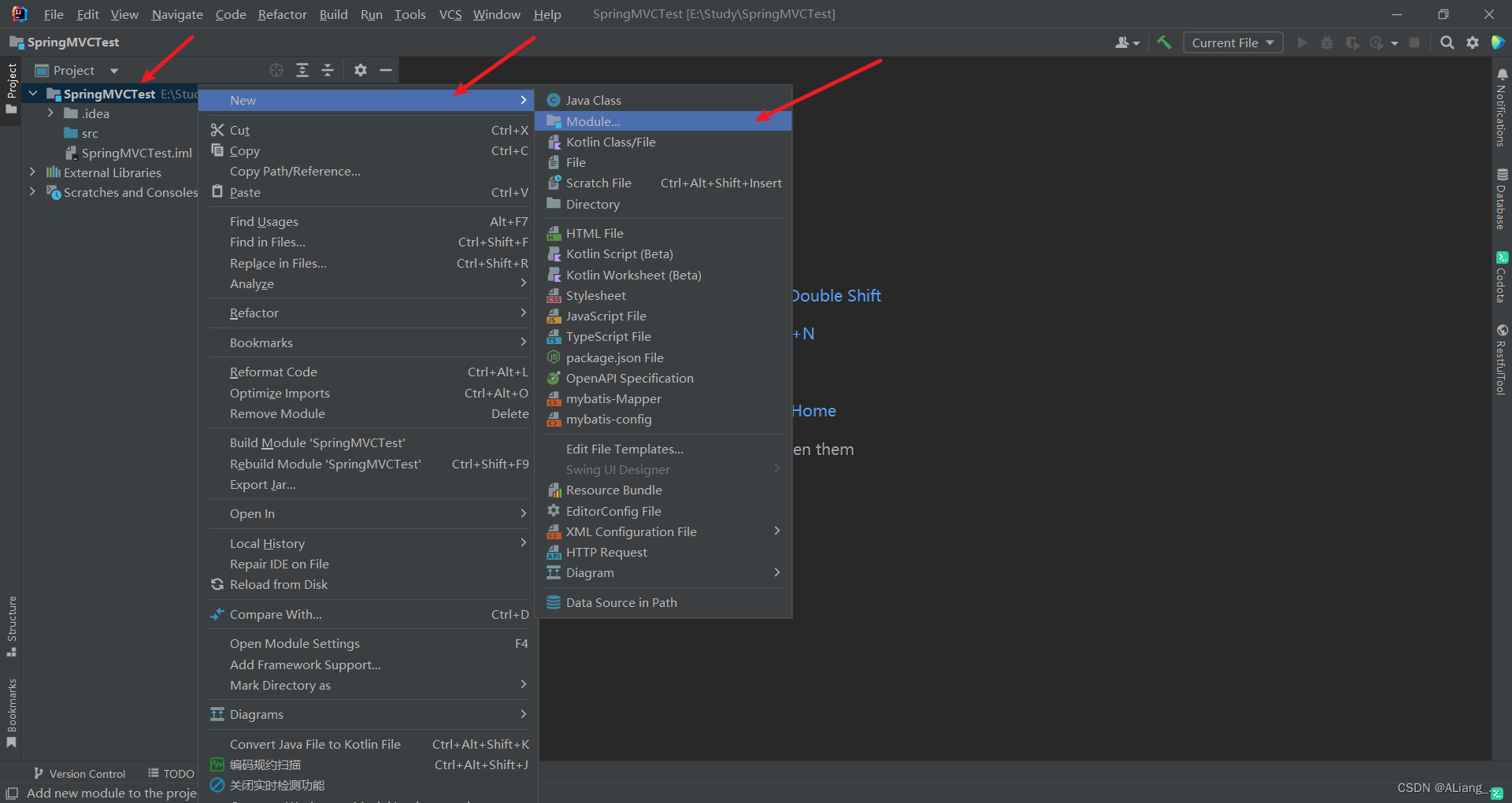
Task: Choose TypeScript File entry
Action: (663, 336)
